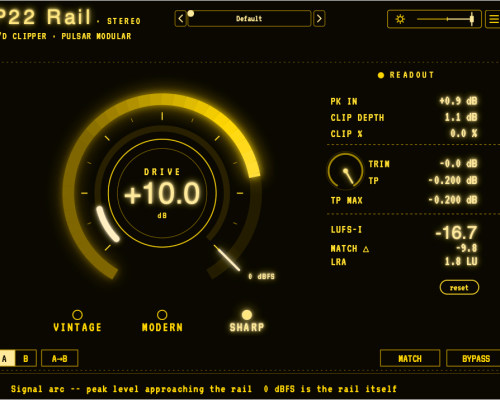The height and width of the screenshot is (400, 500).
Task: Click the CLIP DEPTH value 1.1 dB
Action: click(461, 117)
